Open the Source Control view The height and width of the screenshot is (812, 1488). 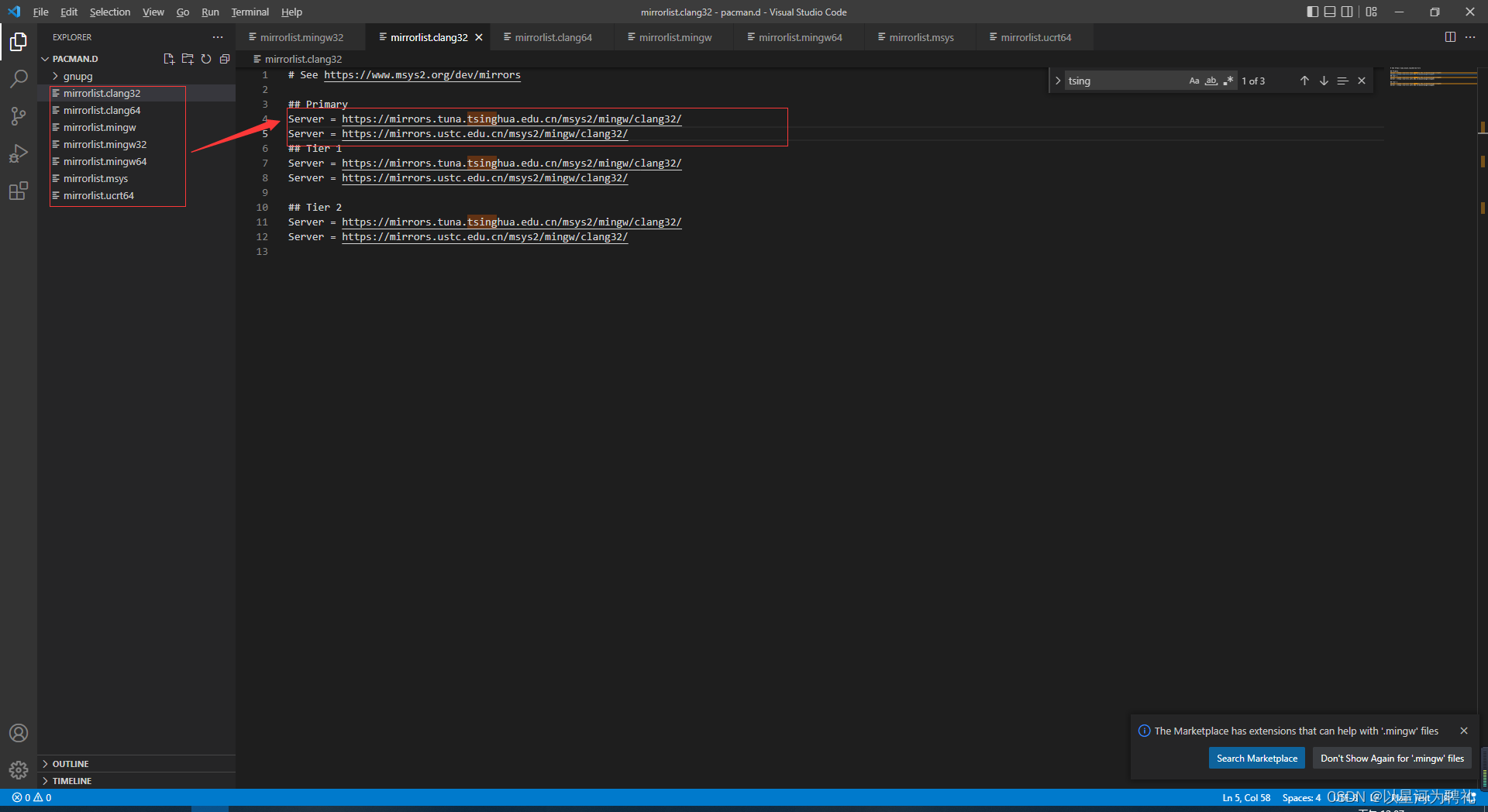pos(19,115)
